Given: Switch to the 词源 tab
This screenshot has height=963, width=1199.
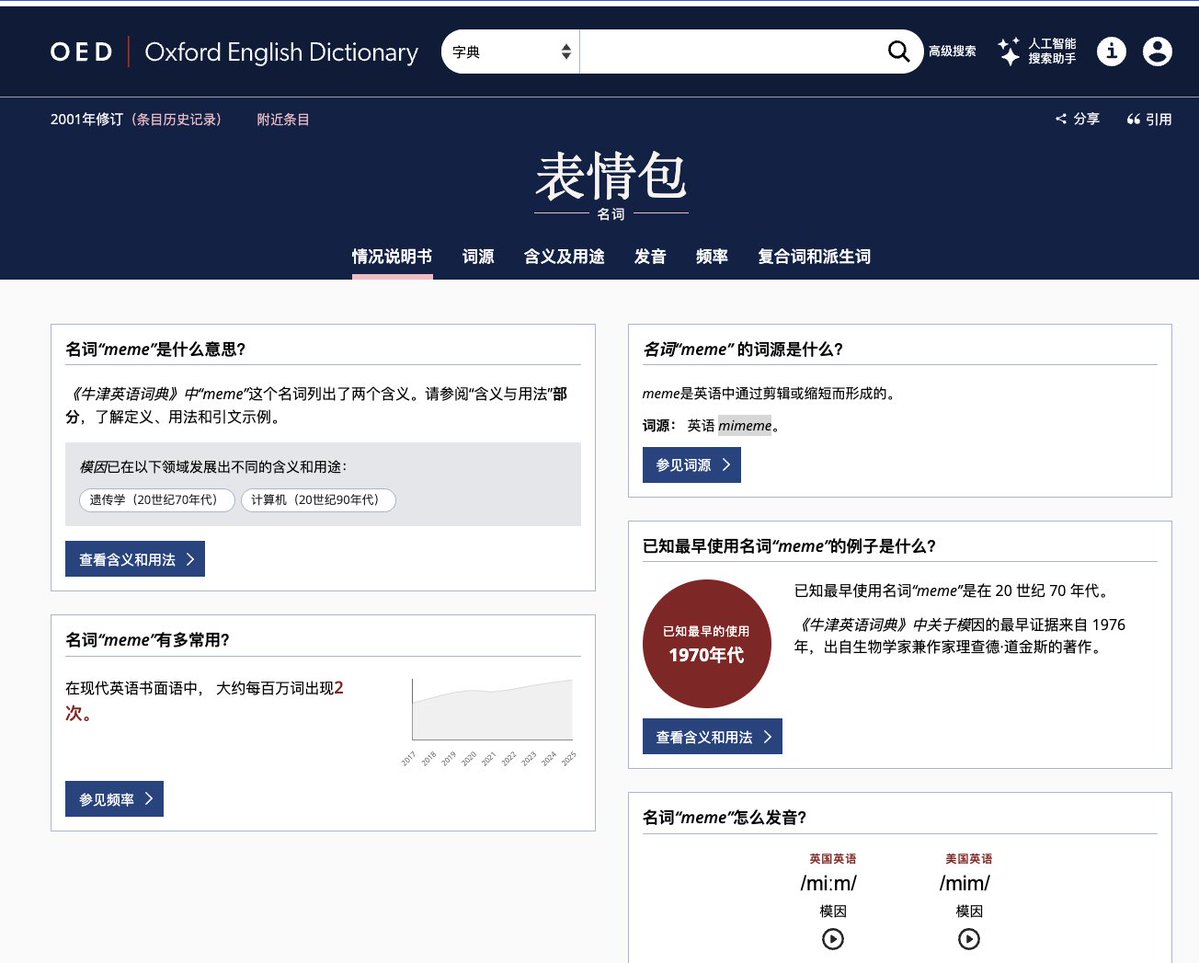Looking at the screenshot, I should (478, 256).
